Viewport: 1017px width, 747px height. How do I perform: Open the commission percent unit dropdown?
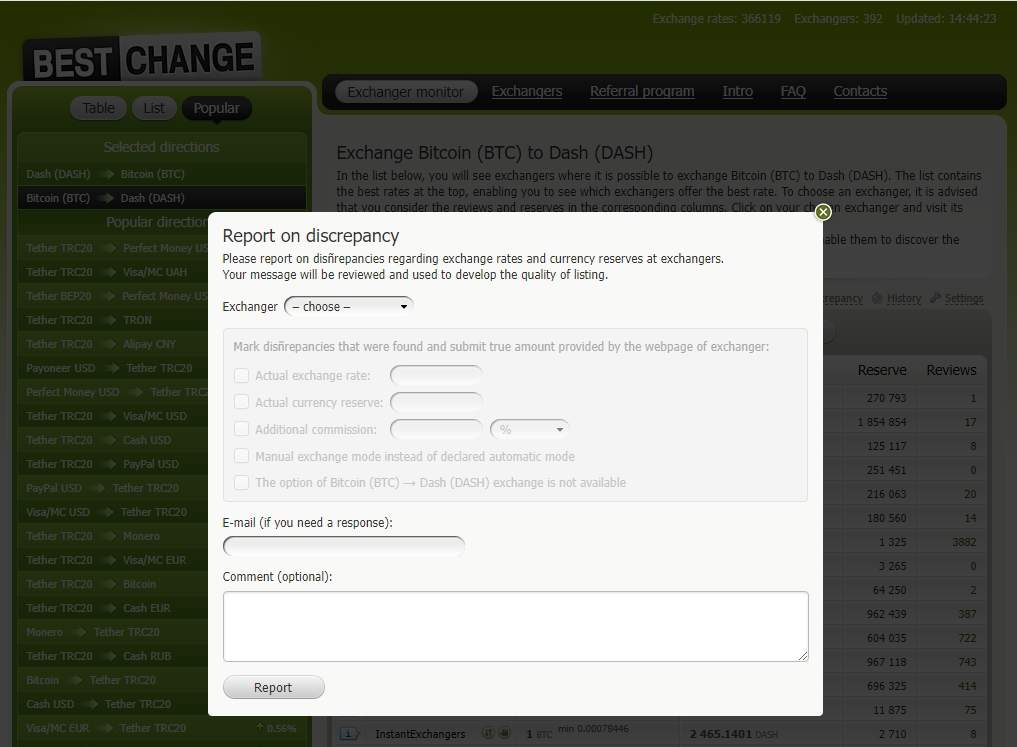click(530, 429)
